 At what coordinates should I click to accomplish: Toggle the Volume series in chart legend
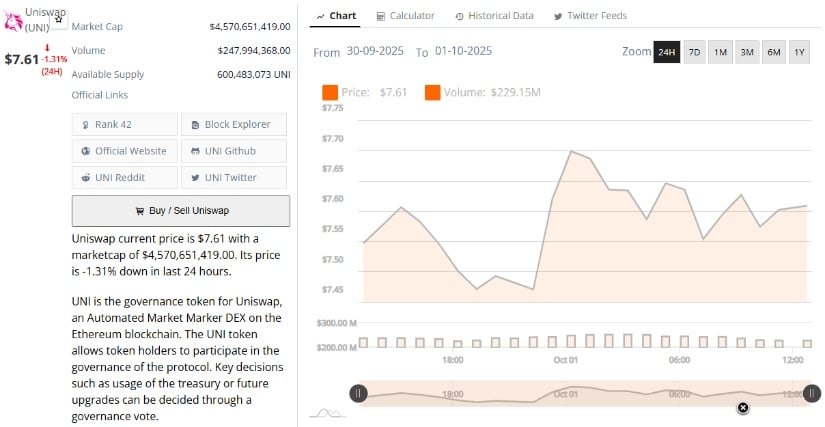433,92
